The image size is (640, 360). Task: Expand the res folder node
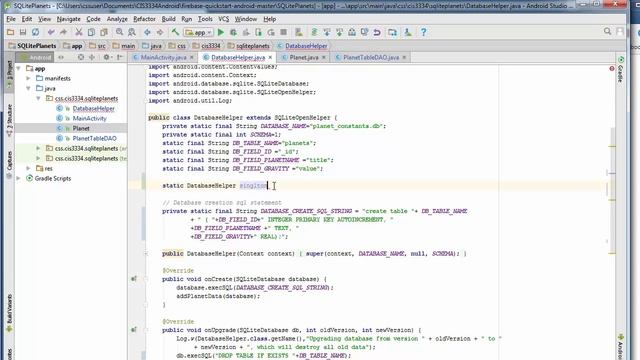29,169
